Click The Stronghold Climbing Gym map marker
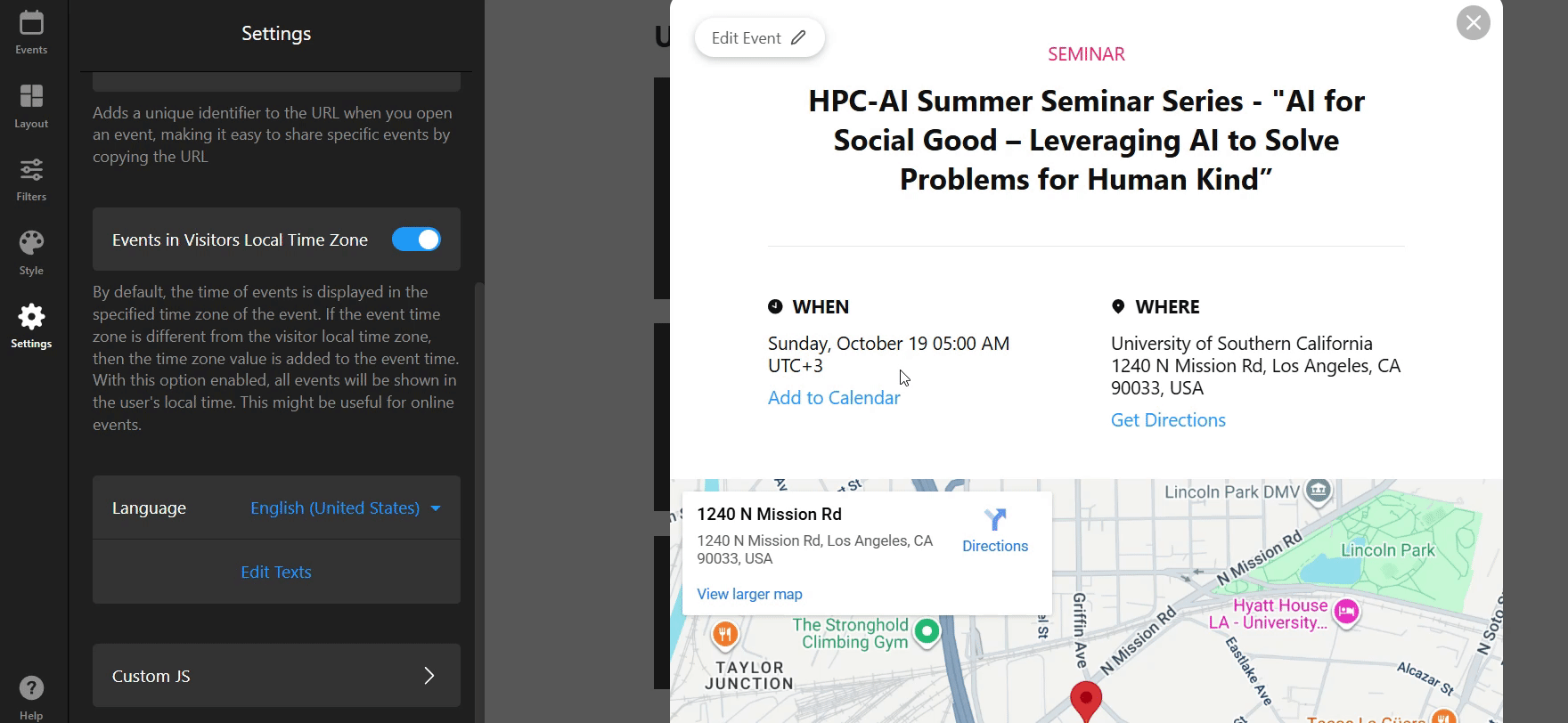The height and width of the screenshot is (723, 1568). (927, 631)
